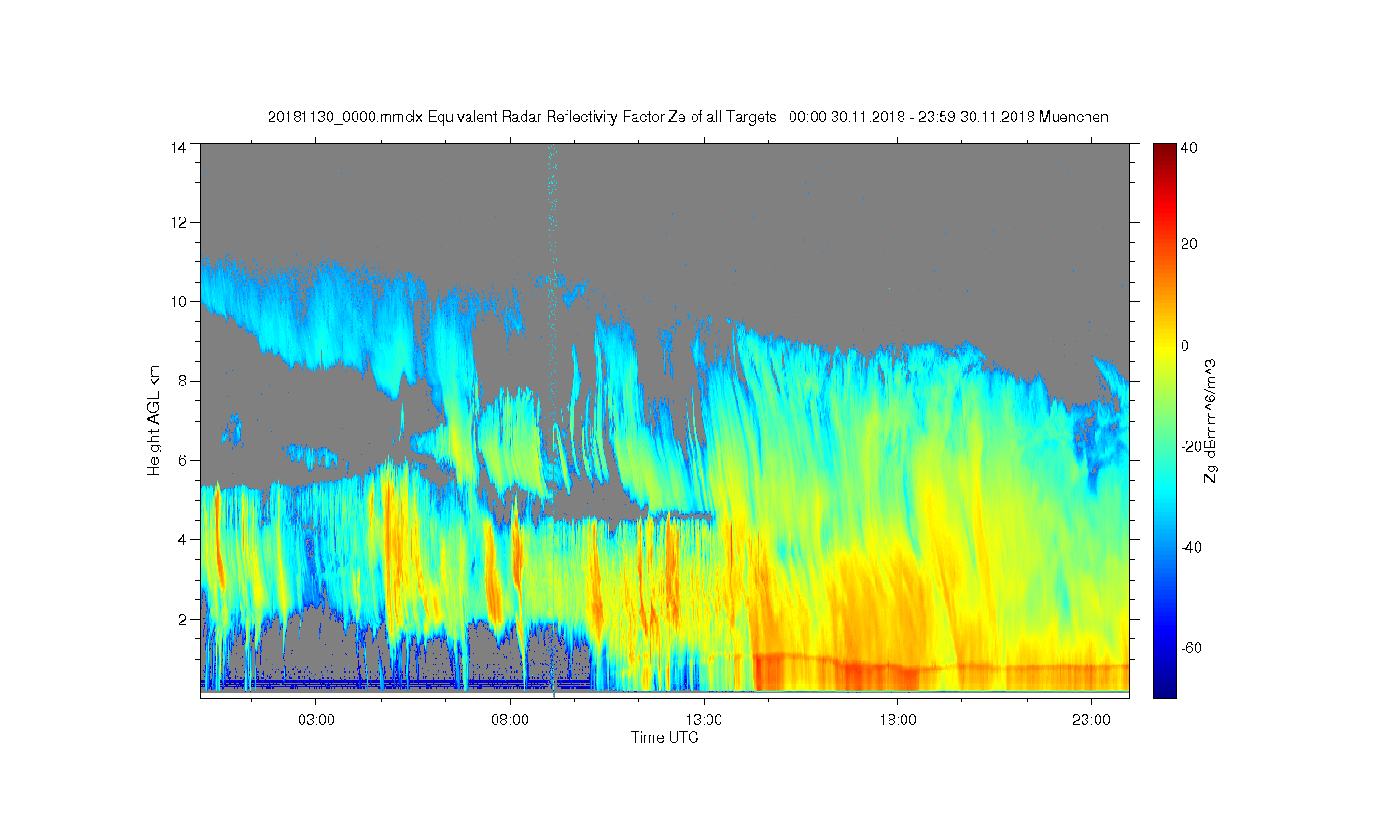Click the yellow section of the colorbar

pos(1163,350)
